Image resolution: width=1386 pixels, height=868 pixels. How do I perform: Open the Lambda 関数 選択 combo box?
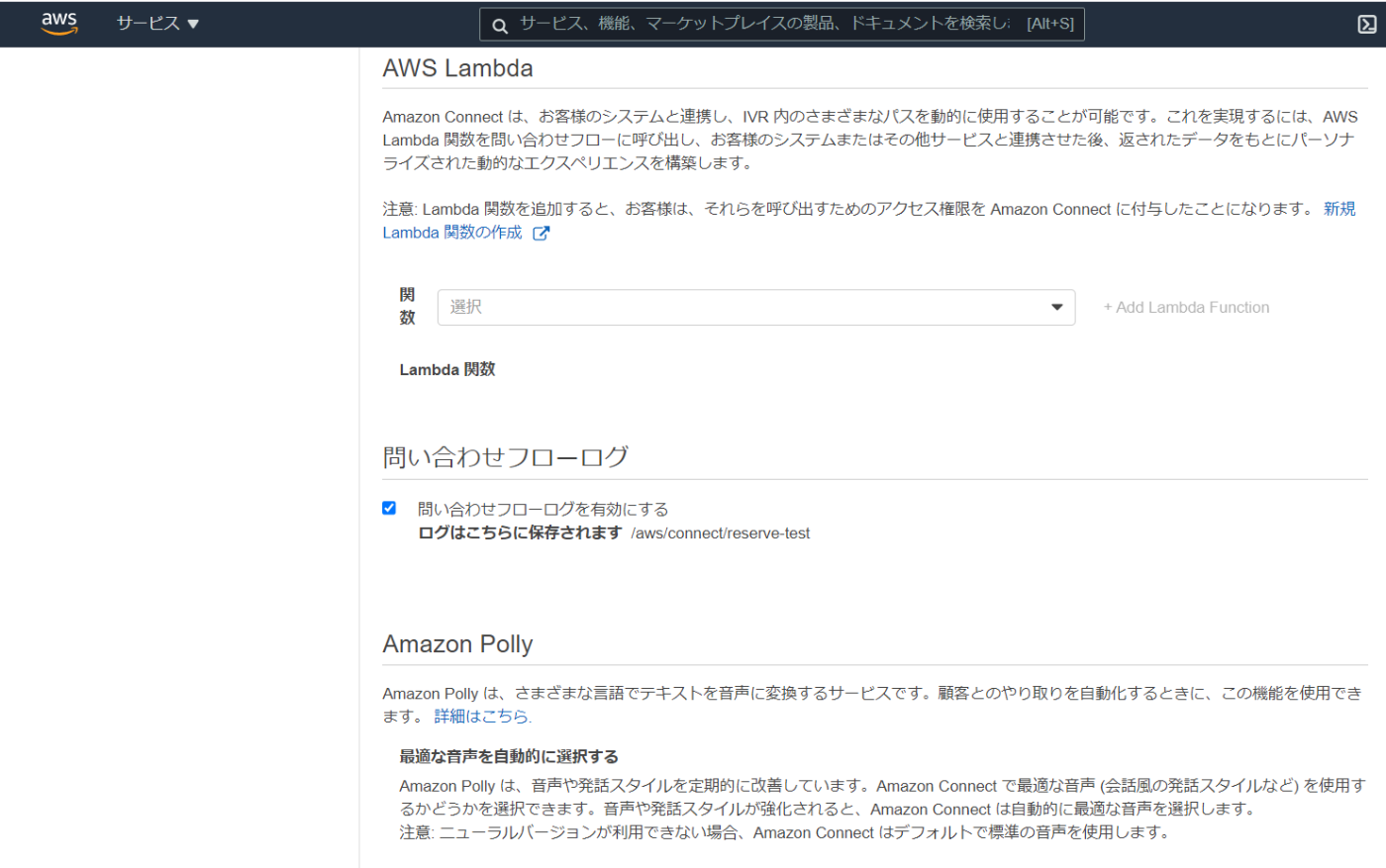point(756,307)
